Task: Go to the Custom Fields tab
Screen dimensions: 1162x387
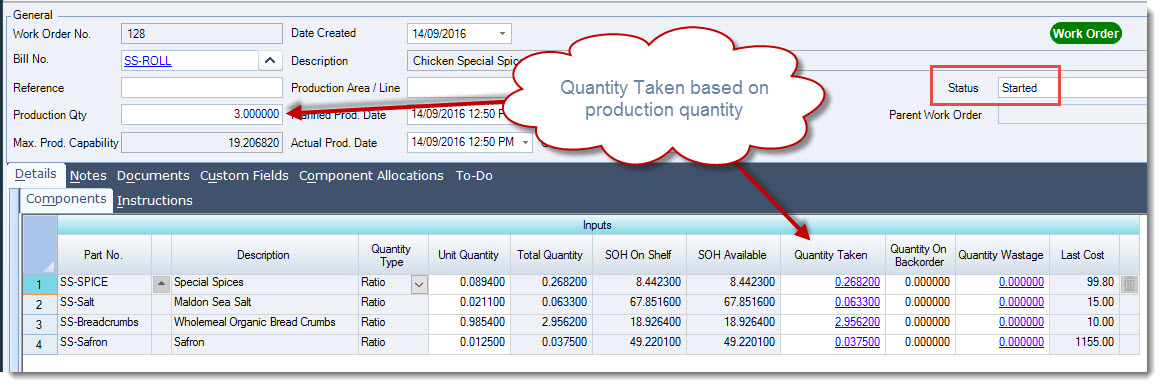Action: coord(245,176)
